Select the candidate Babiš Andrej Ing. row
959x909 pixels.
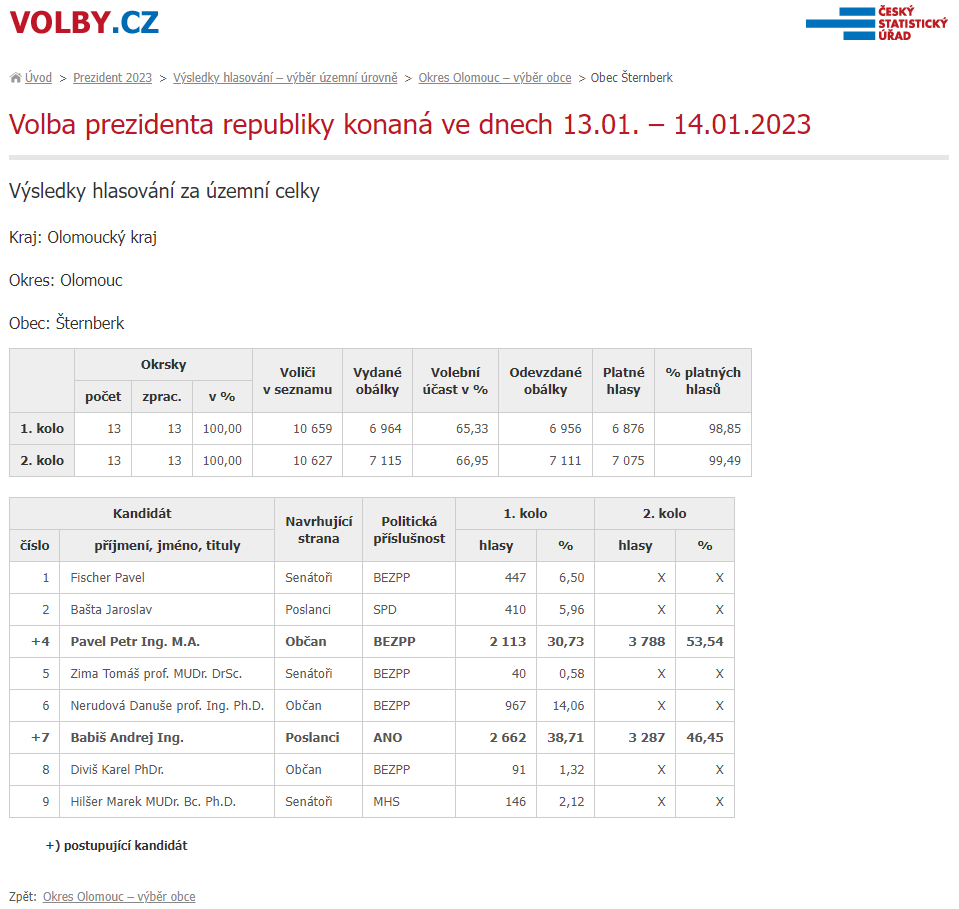127,738
